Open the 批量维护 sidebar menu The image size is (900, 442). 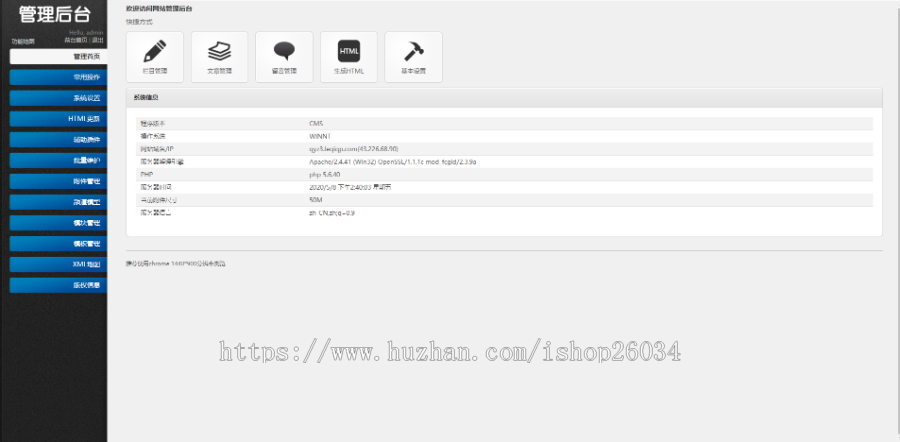point(59,161)
